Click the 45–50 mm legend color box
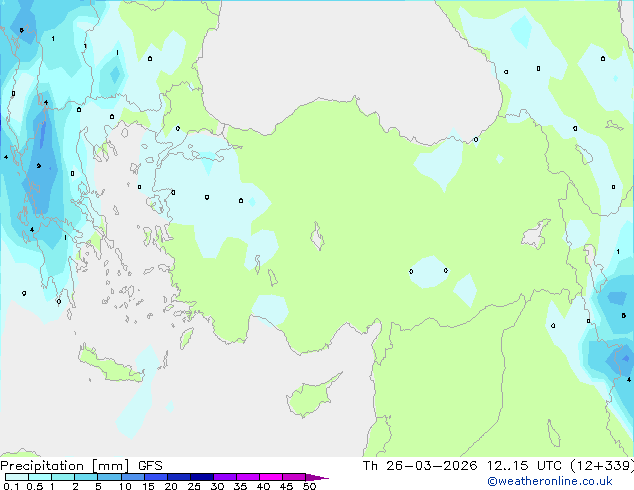 coord(294,477)
